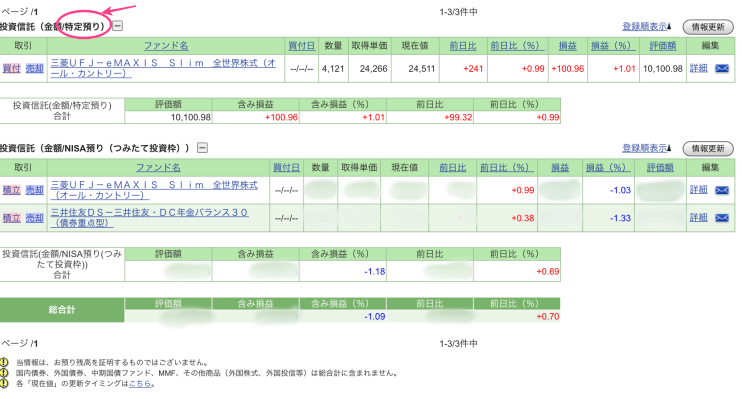The height and width of the screenshot is (399, 742).
Task: Click 買付 link for eMAXIS Slim fund
Action: [x=11, y=69]
